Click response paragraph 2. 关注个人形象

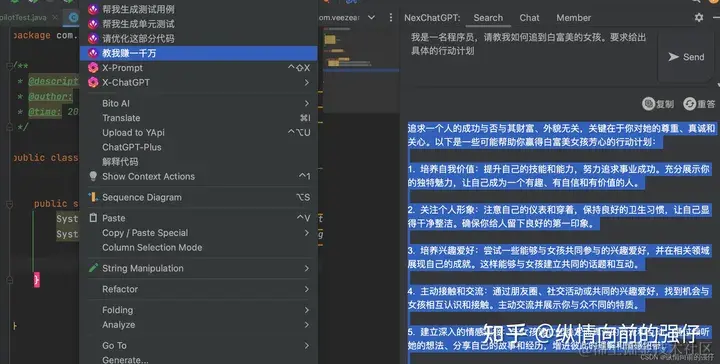559,217
